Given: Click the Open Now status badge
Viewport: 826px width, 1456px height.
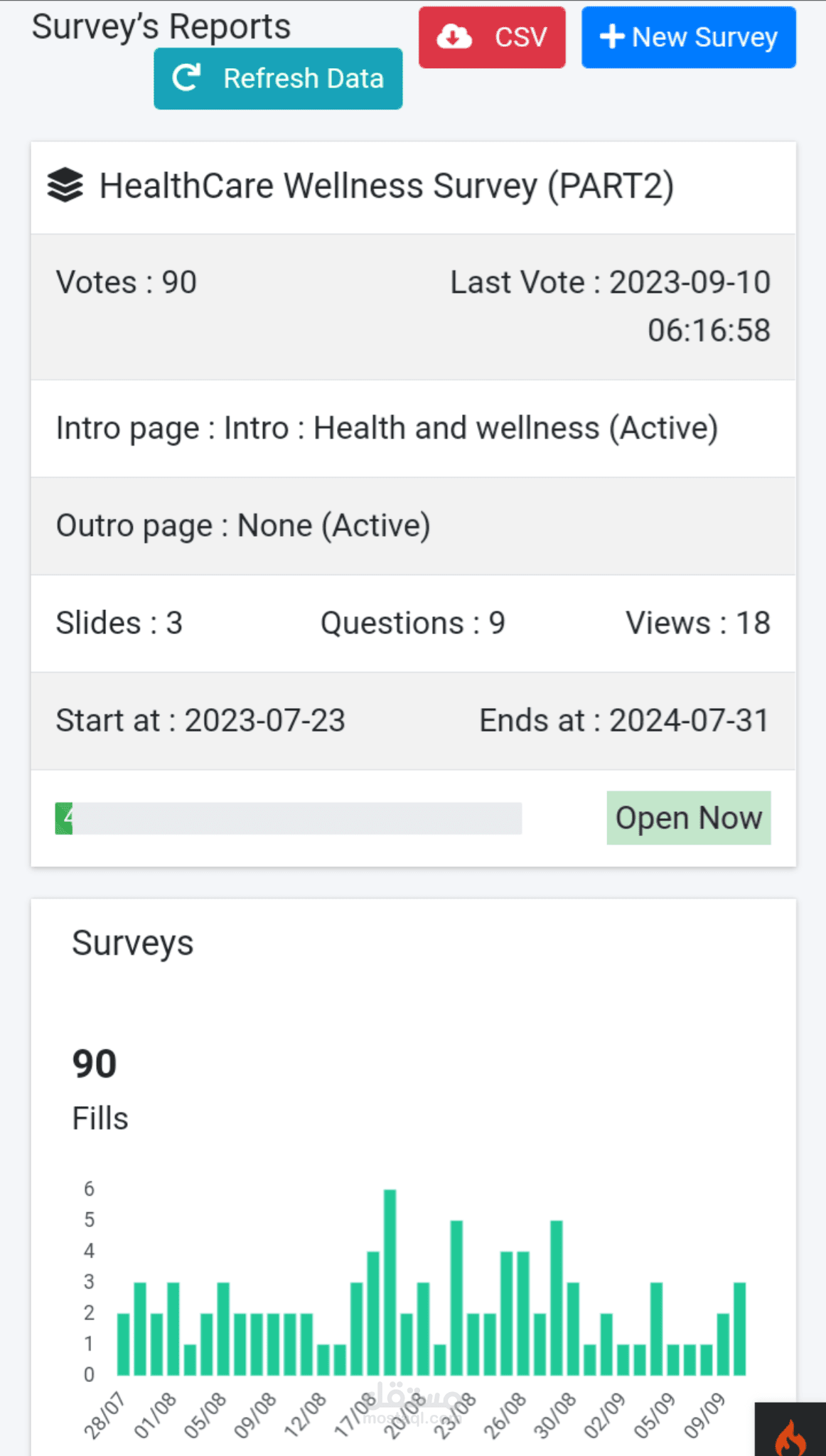Looking at the screenshot, I should [x=688, y=818].
